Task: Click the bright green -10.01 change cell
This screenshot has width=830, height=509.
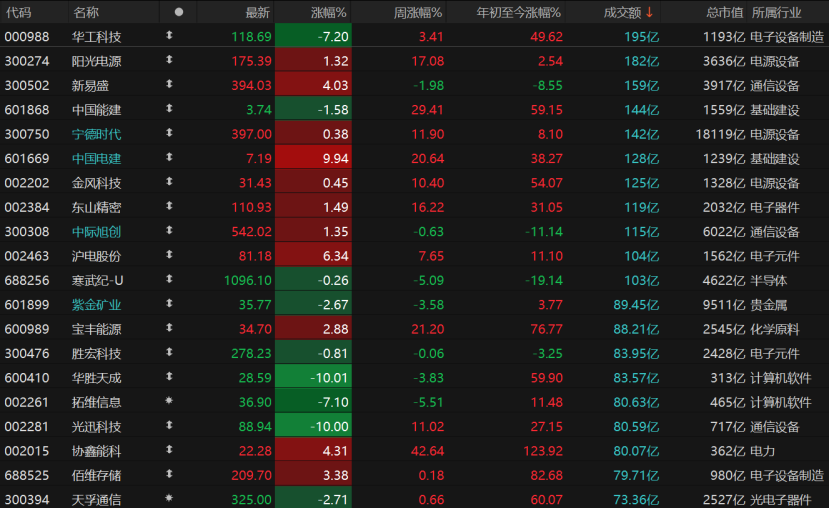Action: 312,378
